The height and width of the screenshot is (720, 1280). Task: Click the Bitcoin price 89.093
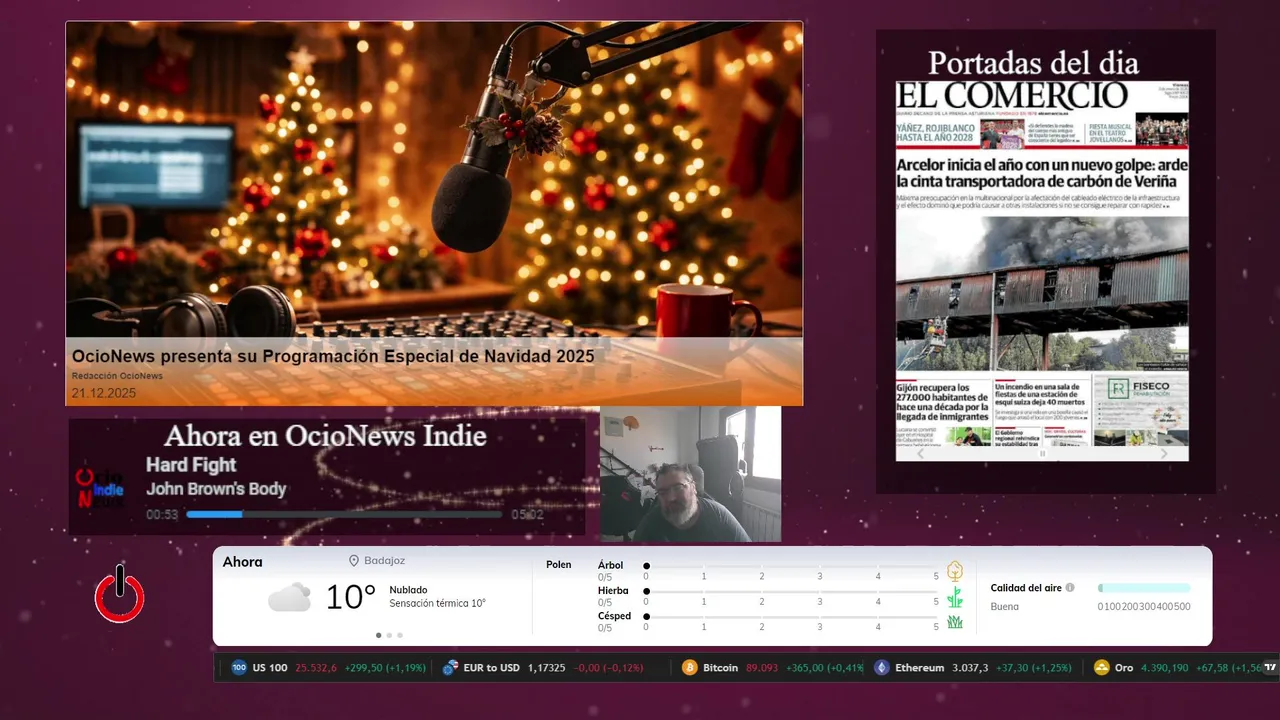coord(762,667)
